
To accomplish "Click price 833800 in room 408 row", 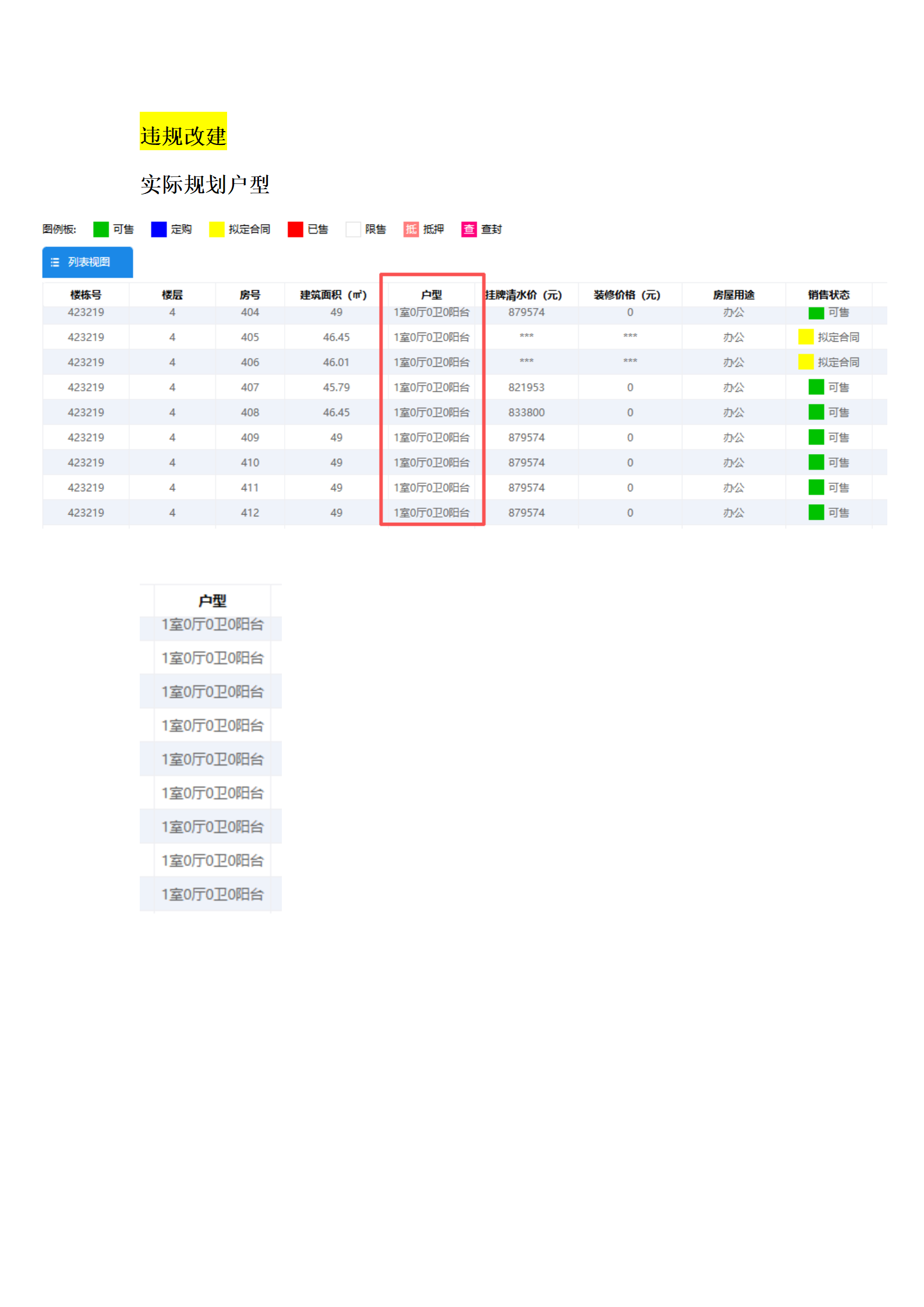I will (526, 412).
